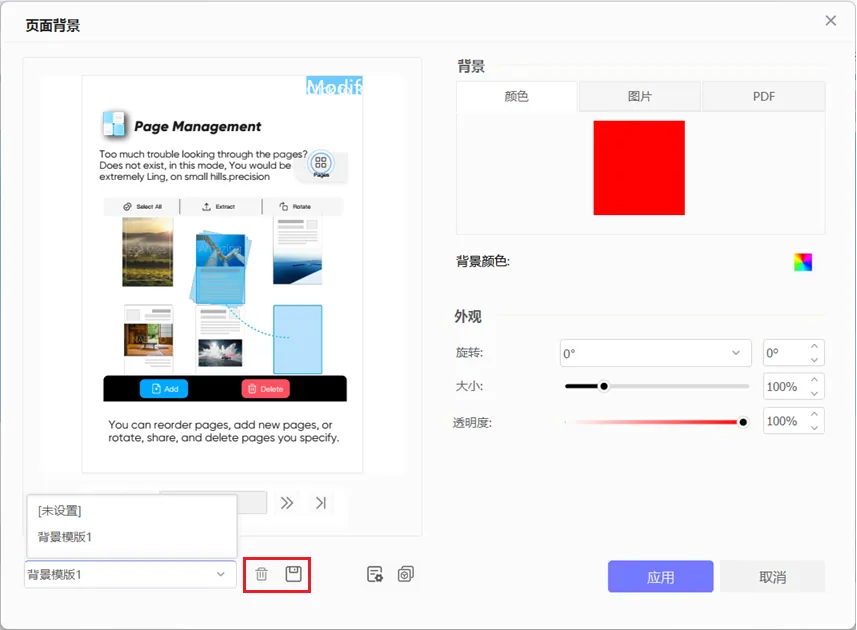857x630 pixels.
Task: Decrease the rotation degree value
Action: (814, 360)
